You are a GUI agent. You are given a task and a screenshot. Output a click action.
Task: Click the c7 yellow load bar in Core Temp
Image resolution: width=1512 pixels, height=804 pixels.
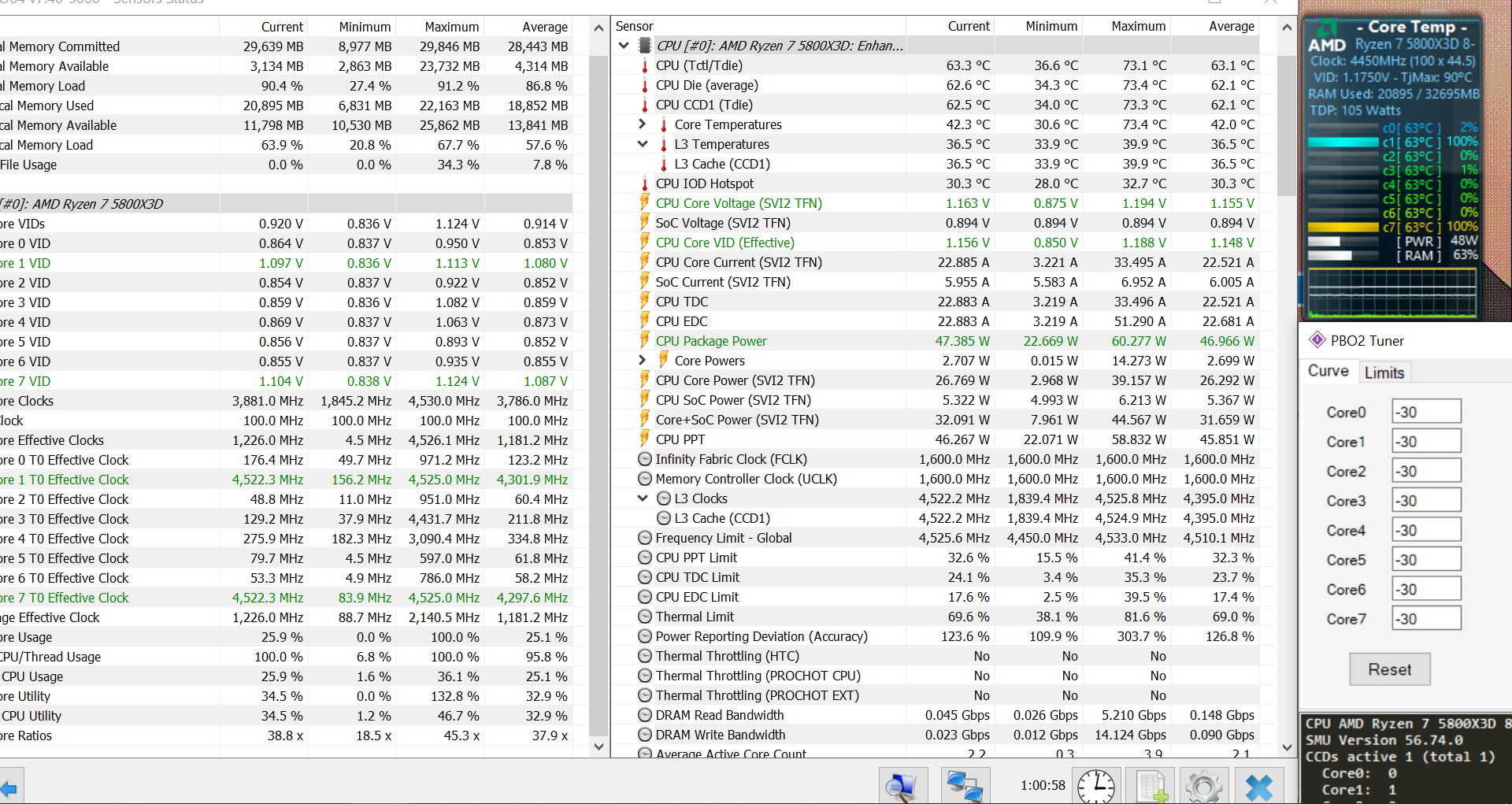1344,227
